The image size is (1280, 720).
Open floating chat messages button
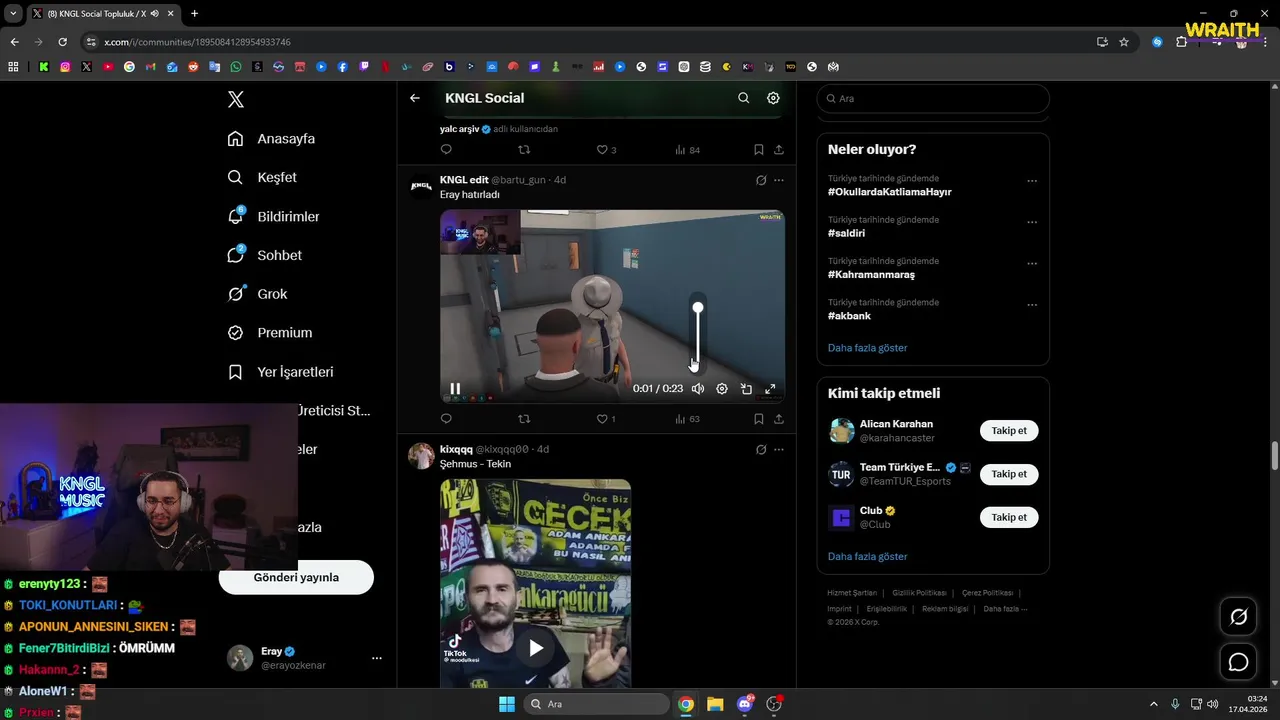1238,662
